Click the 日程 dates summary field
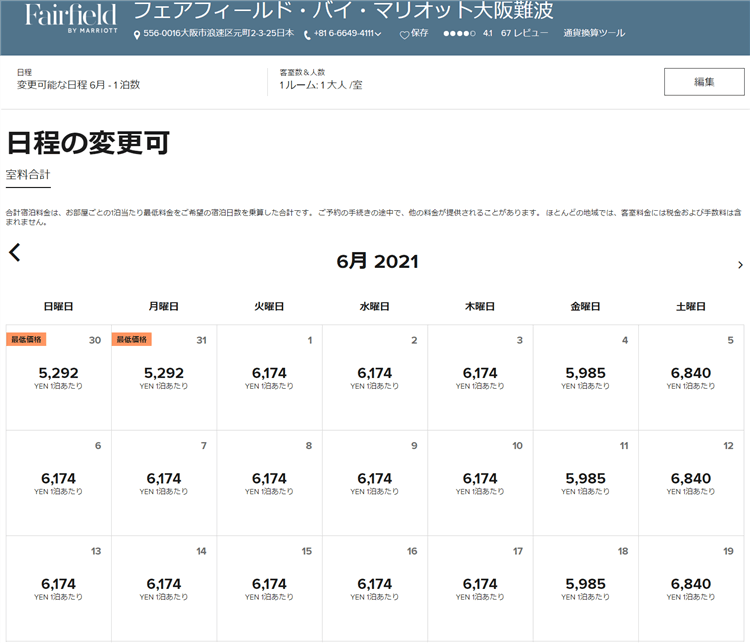This screenshot has height=643, width=750. (78, 80)
